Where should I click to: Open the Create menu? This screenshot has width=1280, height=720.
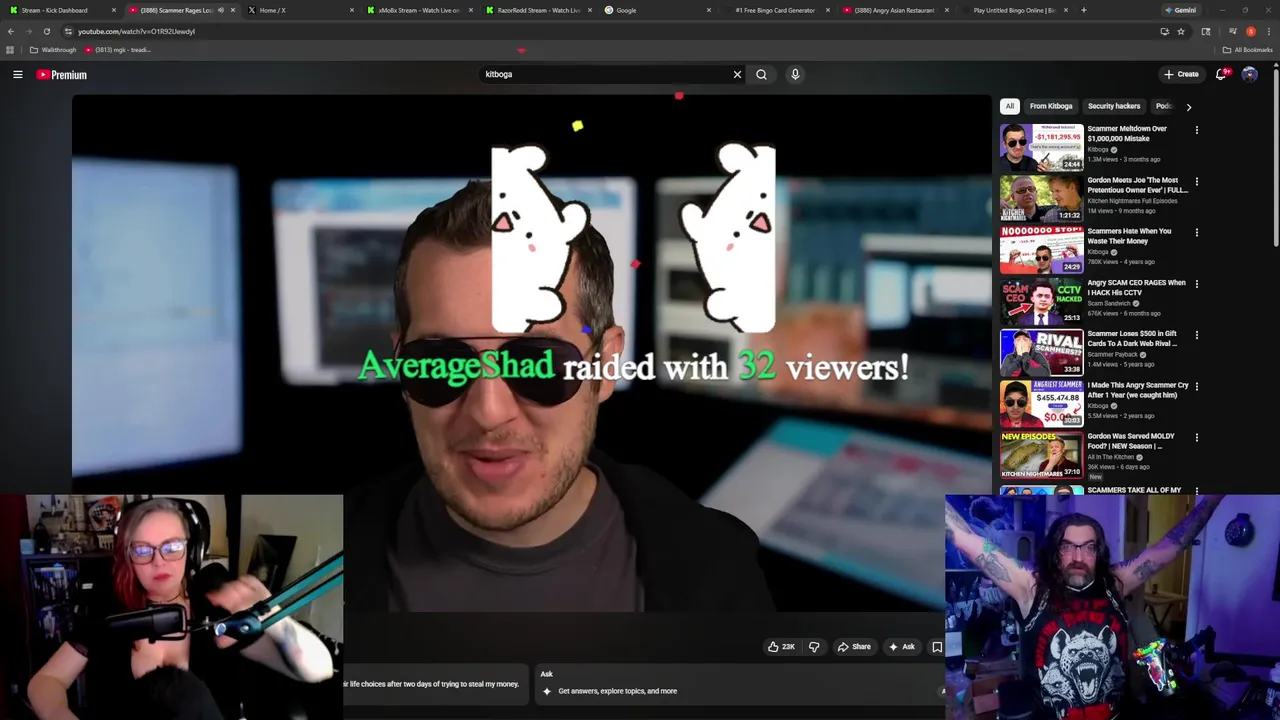tap(1181, 74)
